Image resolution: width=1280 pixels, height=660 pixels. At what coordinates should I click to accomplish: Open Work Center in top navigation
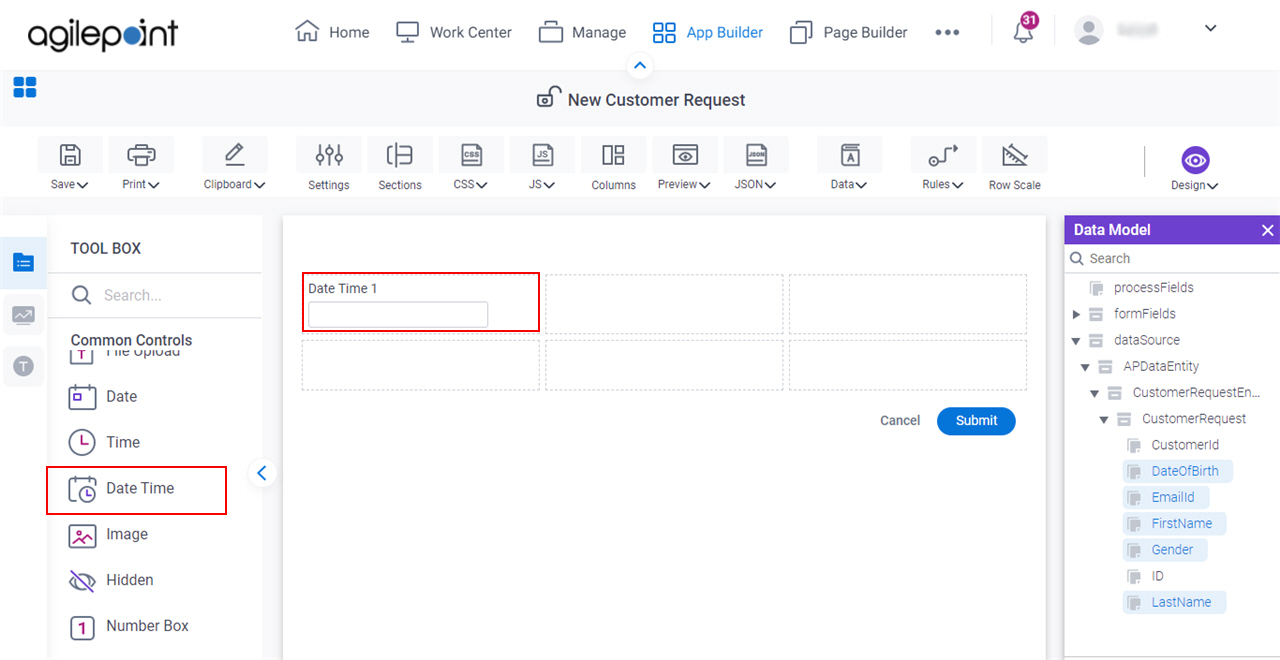point(454,32)
